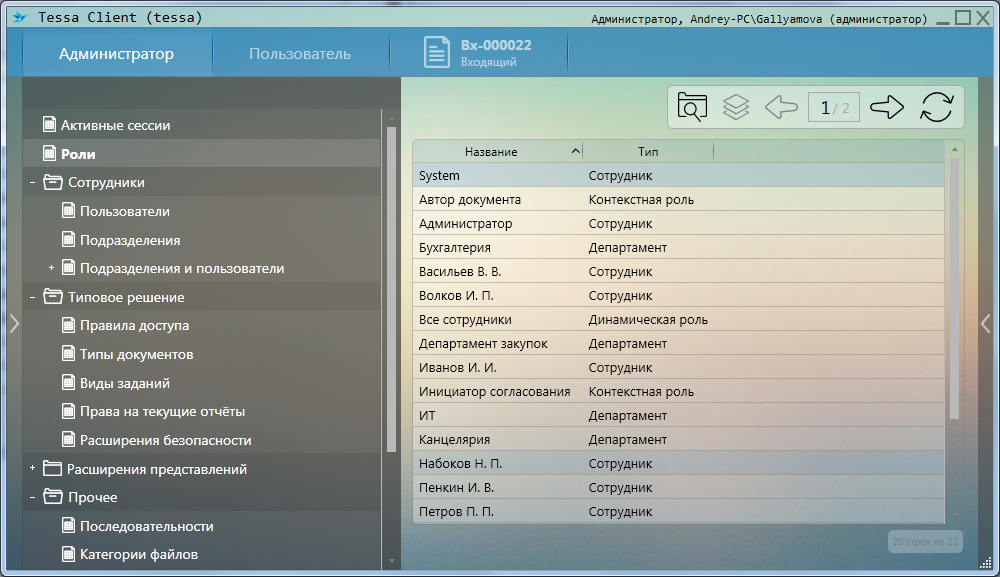Open the Bx-000022 incoming document tab

point(478,53)
